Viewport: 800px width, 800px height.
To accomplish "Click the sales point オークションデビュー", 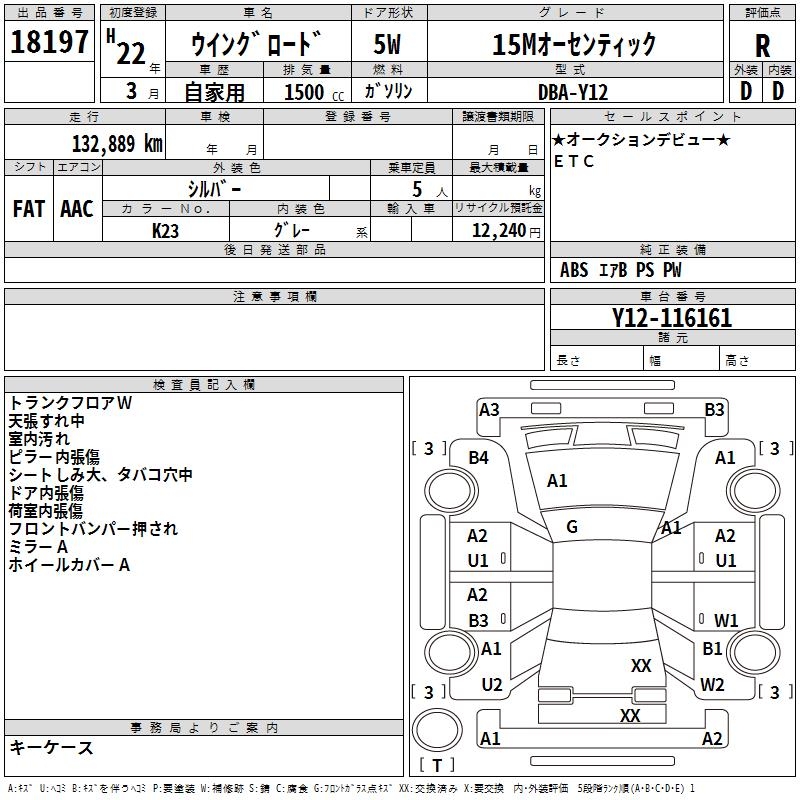I will (x=641, y=139).
